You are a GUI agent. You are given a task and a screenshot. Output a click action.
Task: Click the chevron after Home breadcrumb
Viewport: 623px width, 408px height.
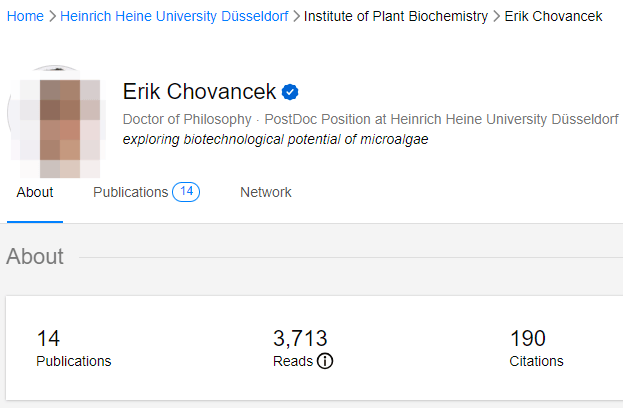point(52,16)
